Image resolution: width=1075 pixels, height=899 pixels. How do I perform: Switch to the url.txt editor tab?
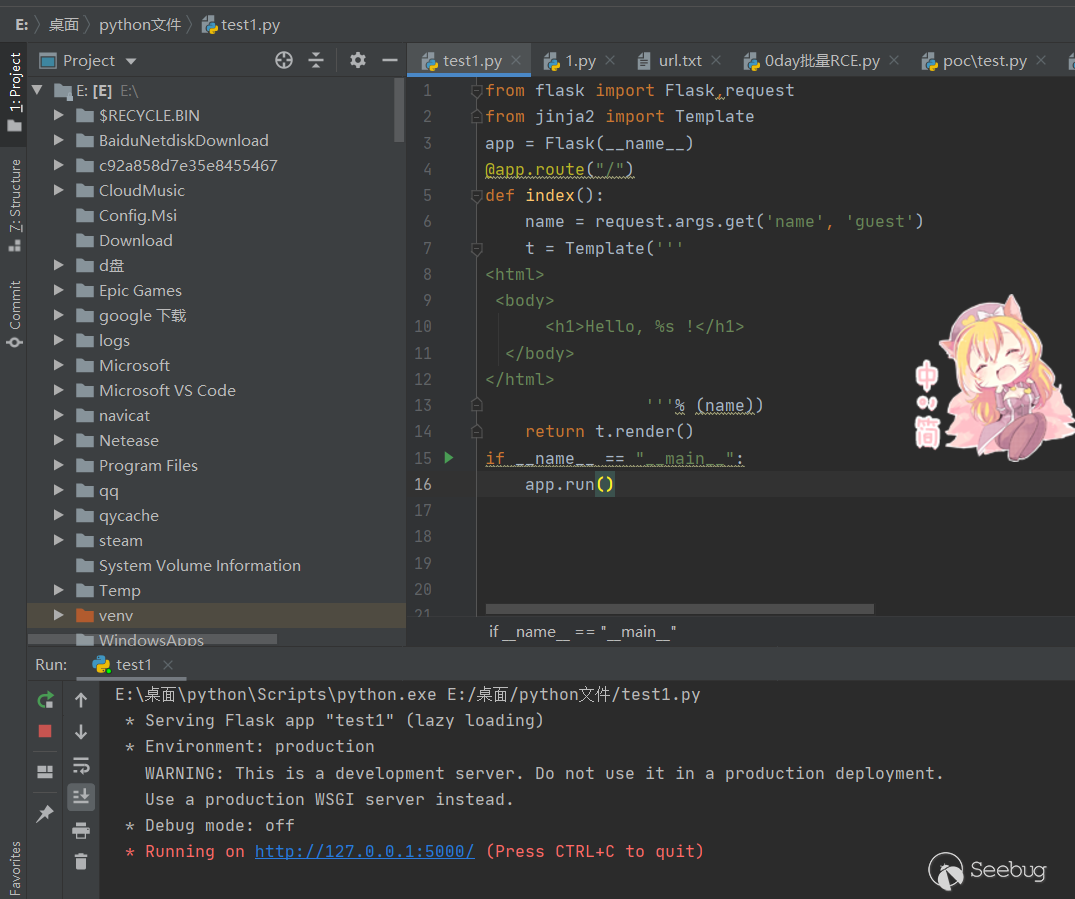click(680, 61)
